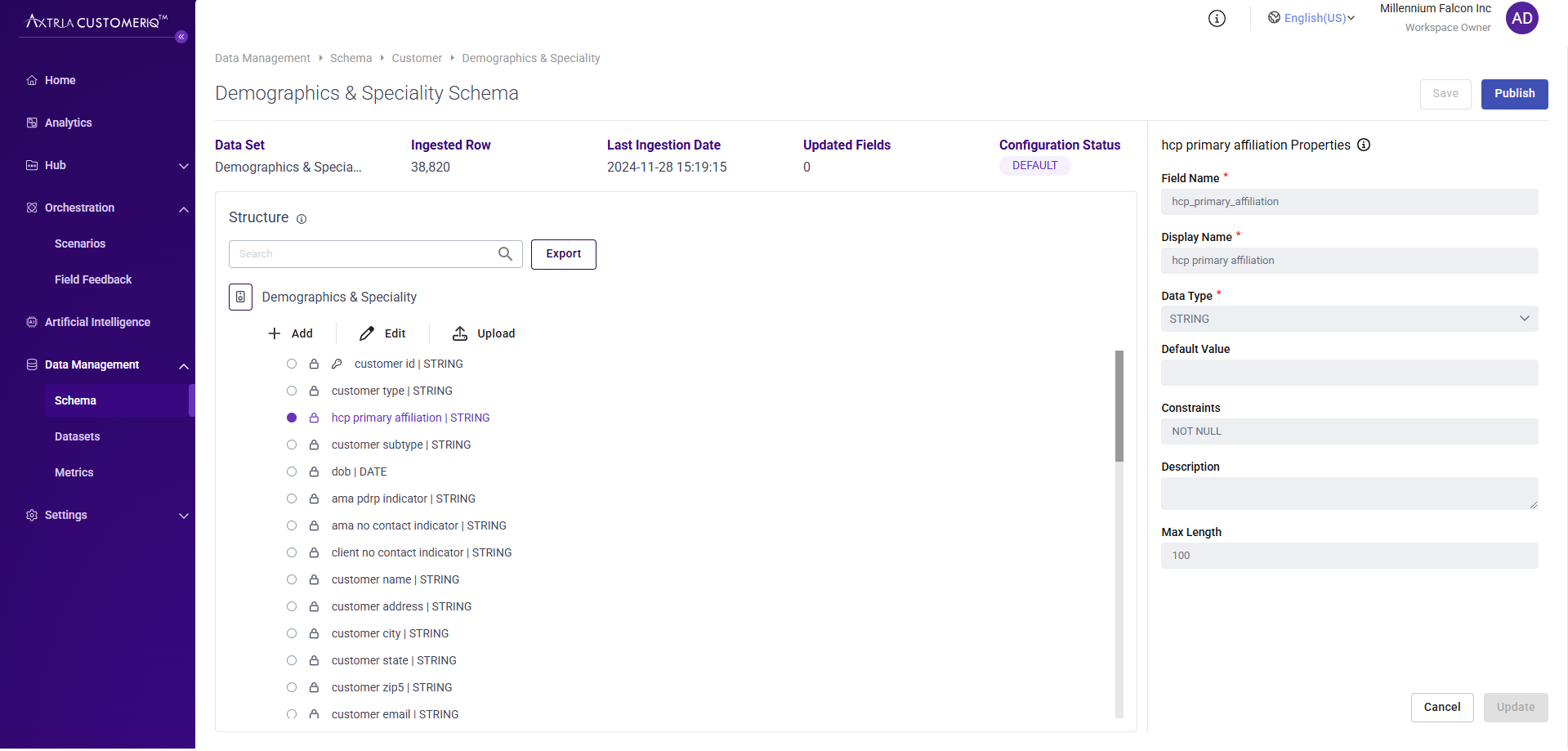Export the Demographics & Speciality structure

563,254
